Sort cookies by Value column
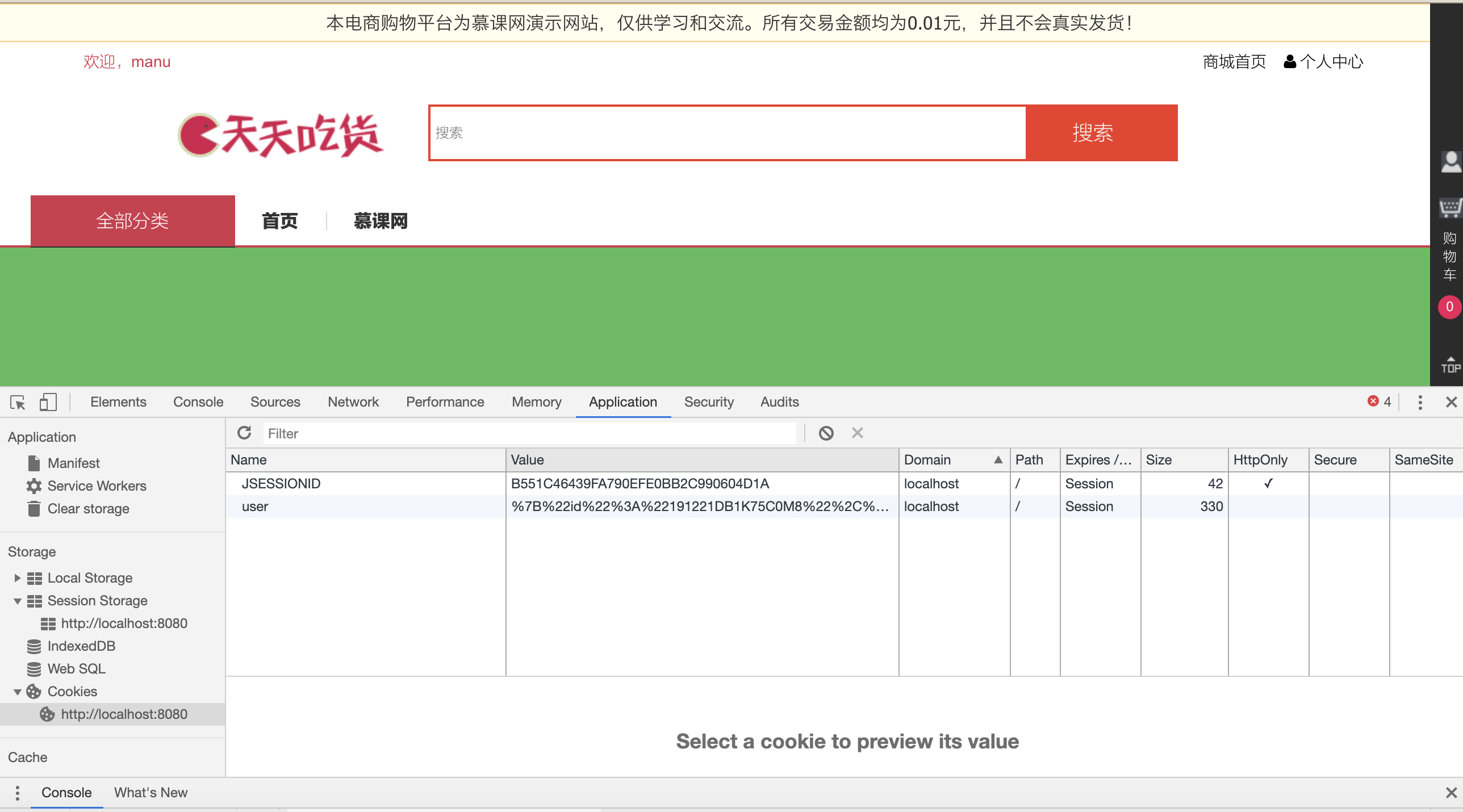Image resolution: width=1463 pixels, height=812 pixels. tap(703, 460)
